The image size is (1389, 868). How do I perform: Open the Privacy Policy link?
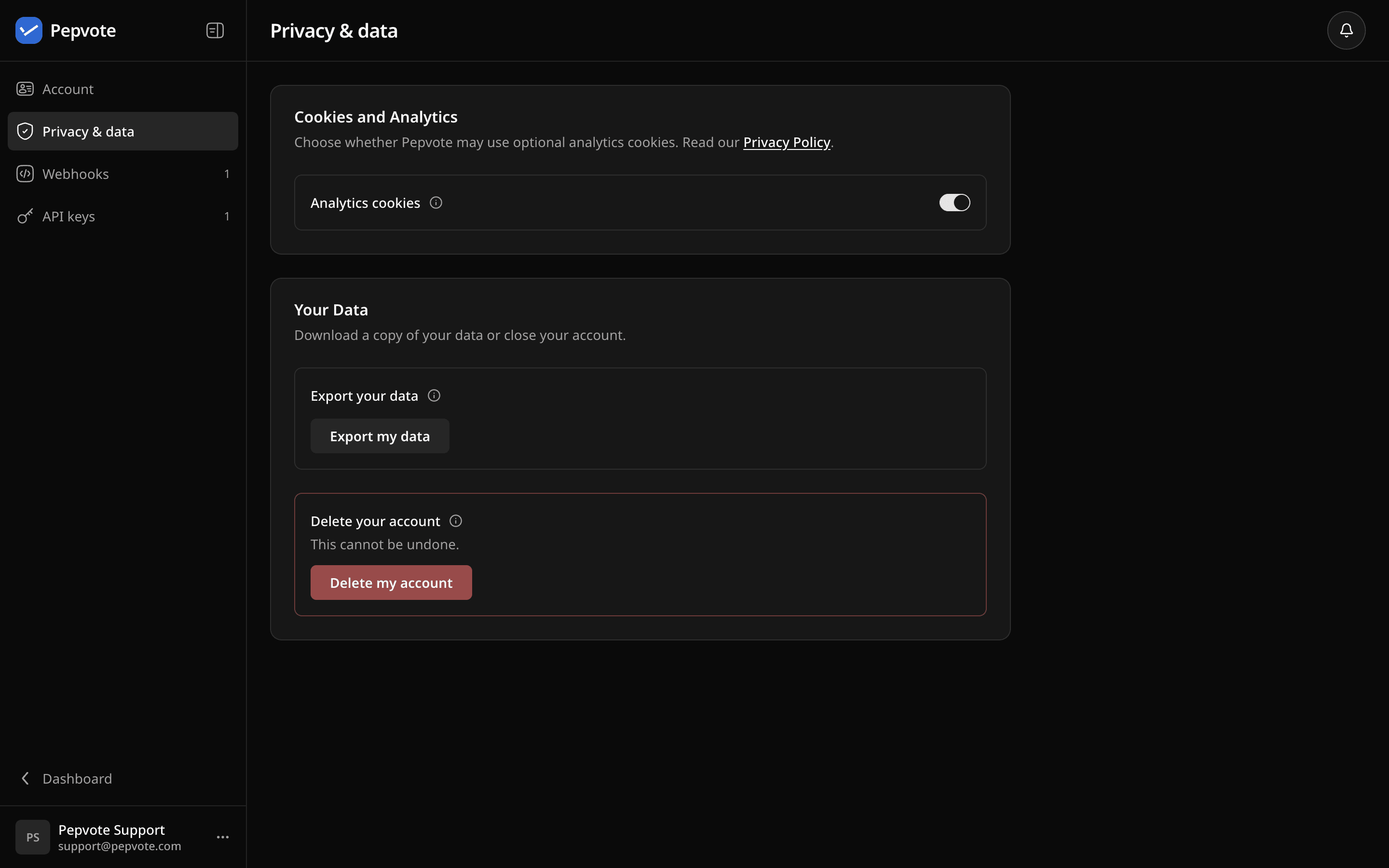pyautogui.click(x=786, y=142)
